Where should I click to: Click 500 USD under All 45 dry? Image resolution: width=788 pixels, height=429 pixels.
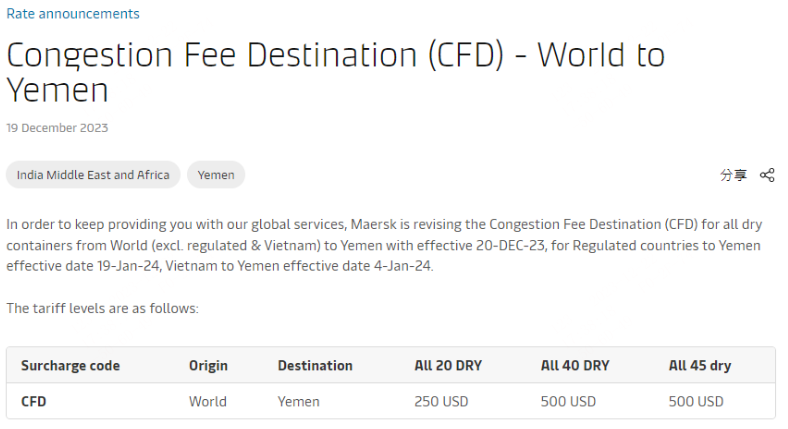point(696,402)
